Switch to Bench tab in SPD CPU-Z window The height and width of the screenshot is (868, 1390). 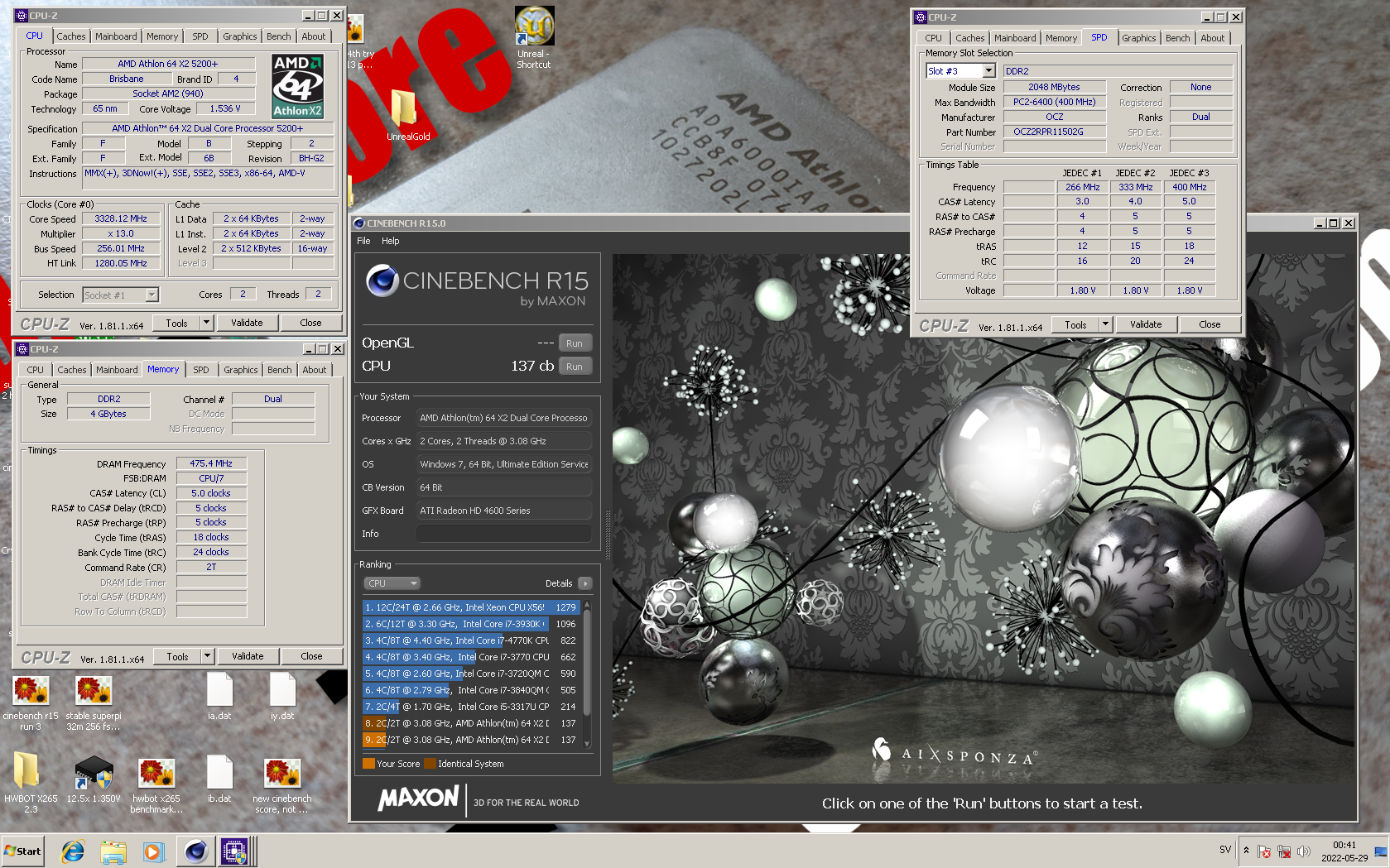(x=1177, y=38)
